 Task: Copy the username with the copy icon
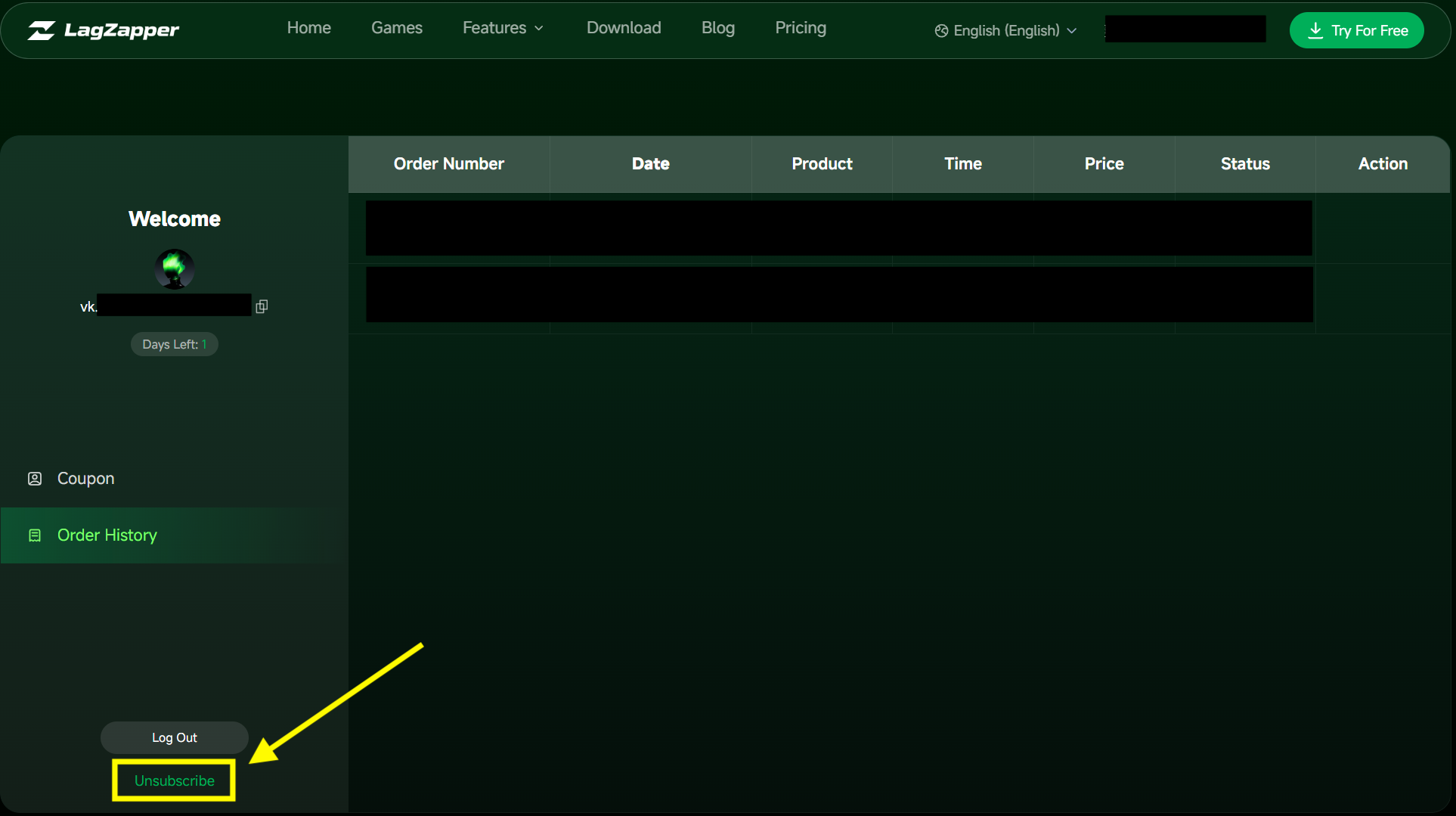click(262, 306)
